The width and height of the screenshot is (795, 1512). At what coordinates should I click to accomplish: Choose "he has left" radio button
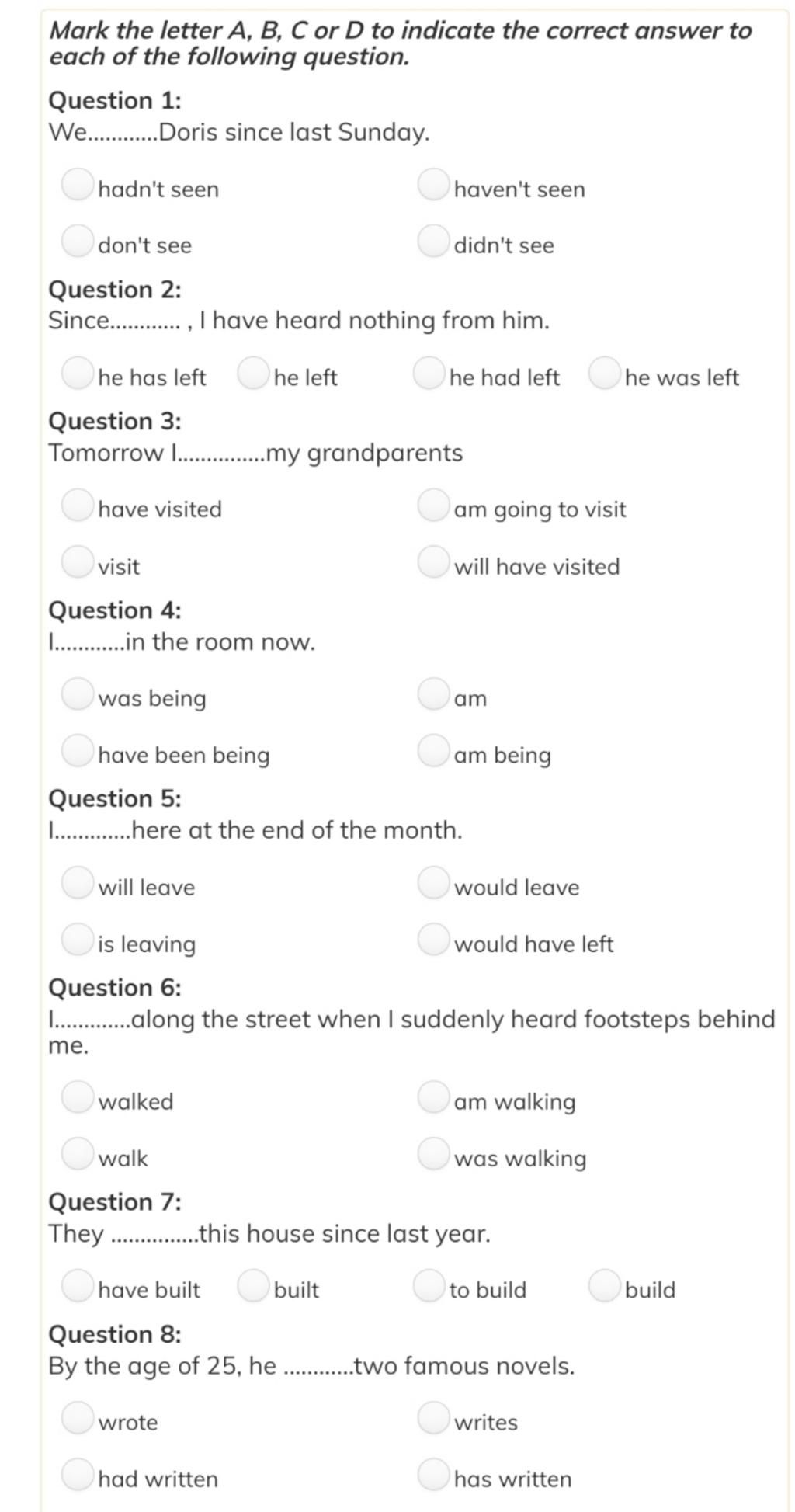[77, 373]
